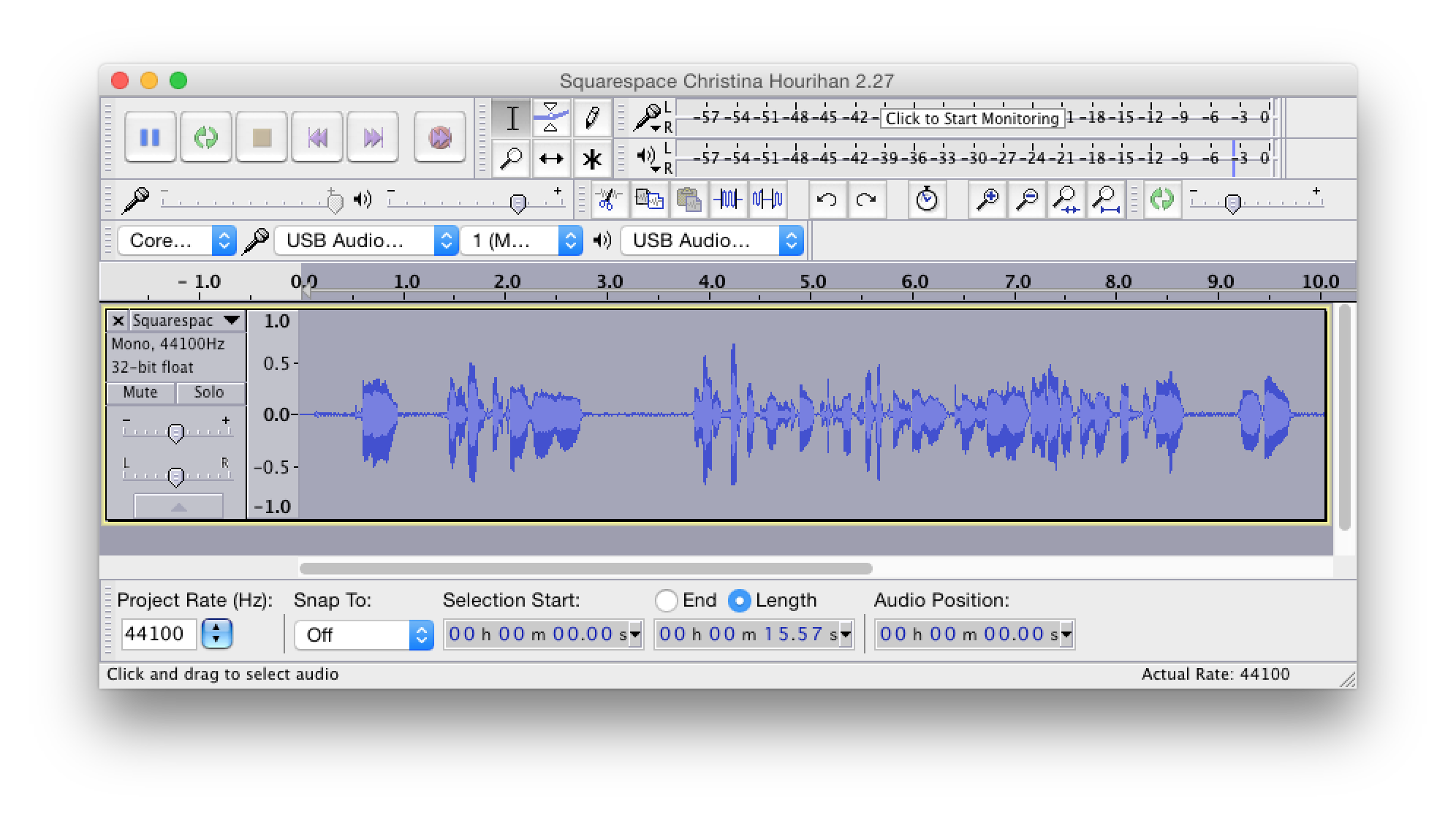This screenshot has width=1456, height=823.
Task: Select the Time Shift tool
Action: pos(551,158)
